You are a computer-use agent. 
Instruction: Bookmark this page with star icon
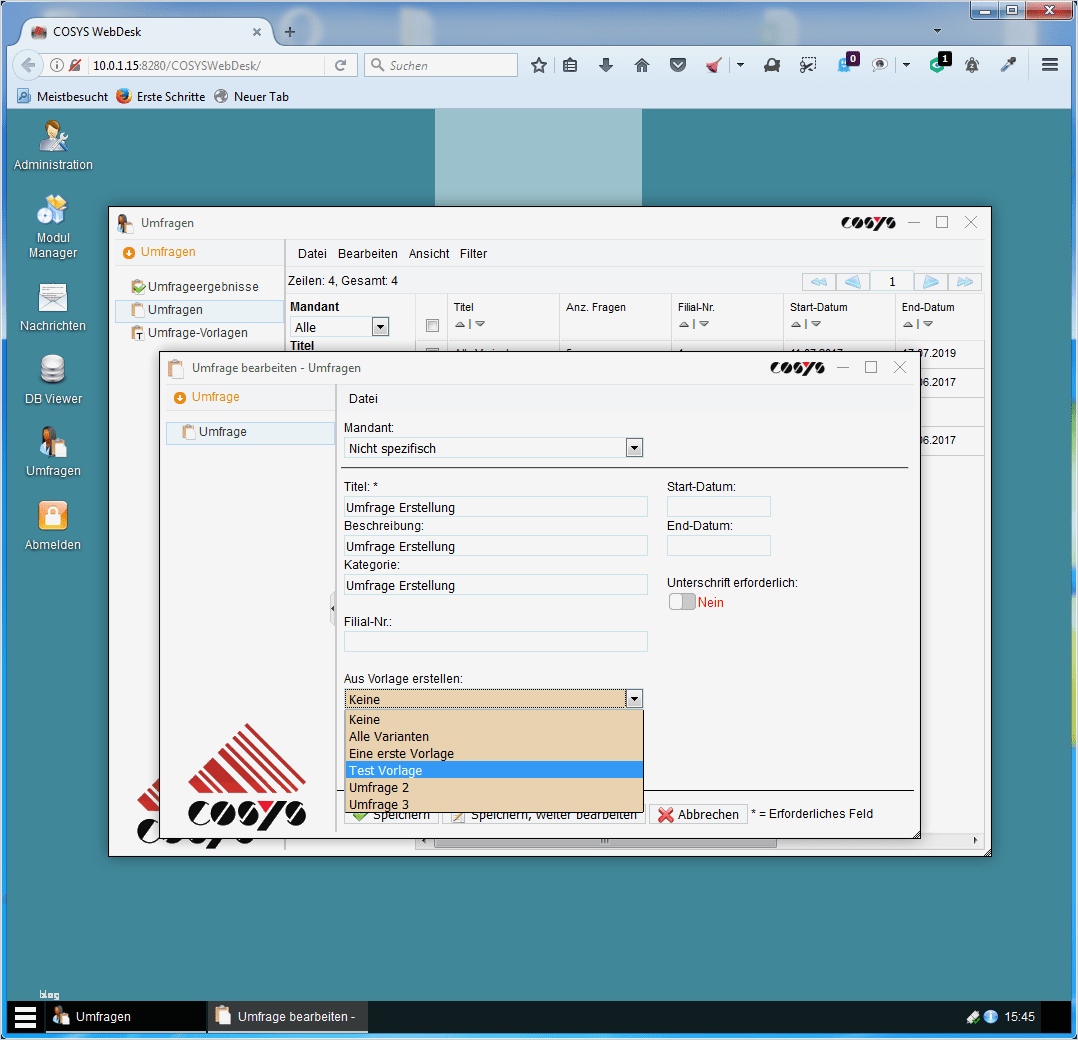539,65
